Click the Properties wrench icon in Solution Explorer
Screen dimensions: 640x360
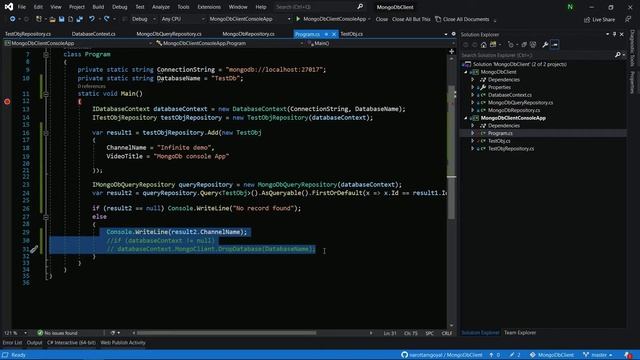tap(545, 44)
